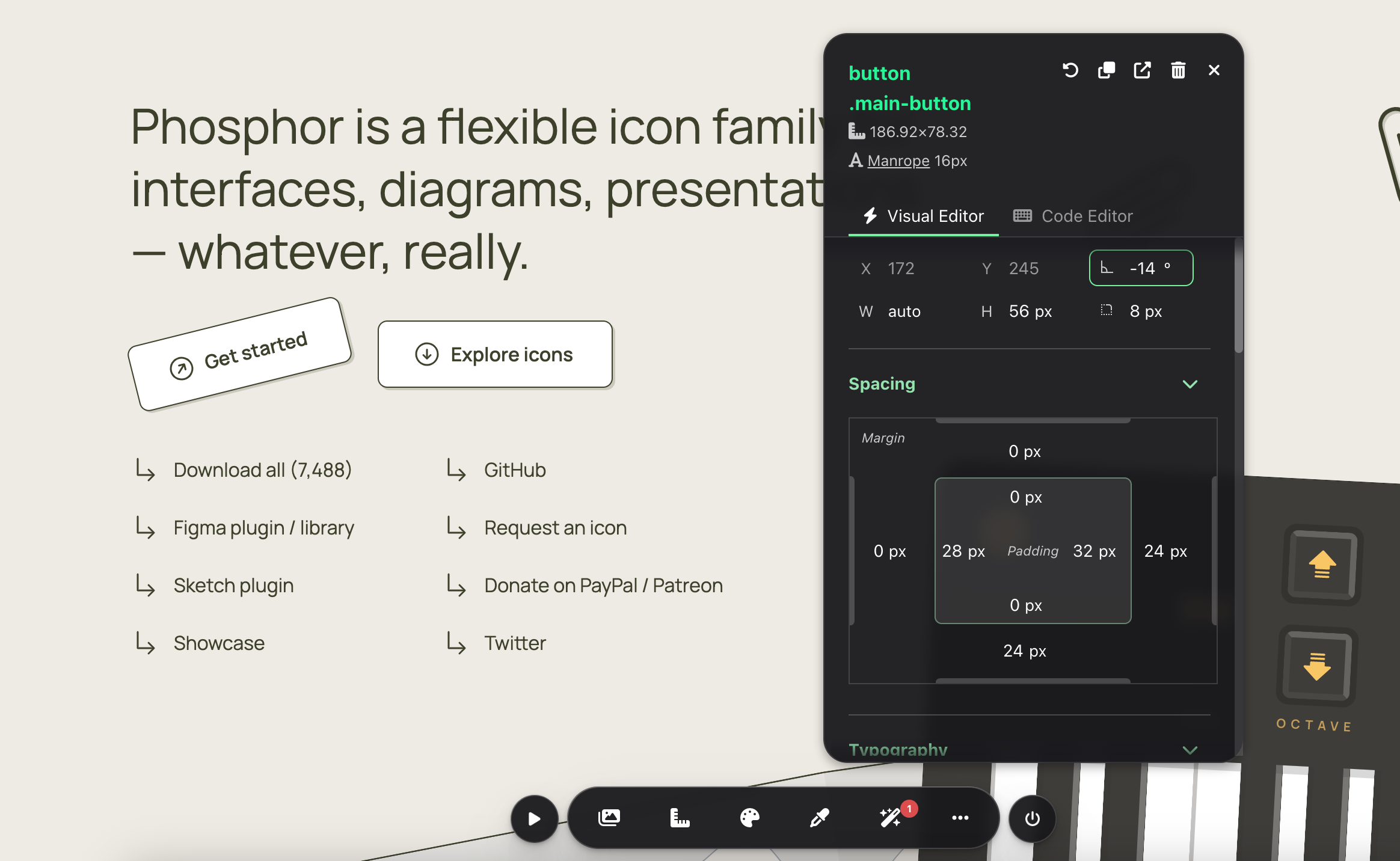Click the magic wand AI icon

point(889,818)
